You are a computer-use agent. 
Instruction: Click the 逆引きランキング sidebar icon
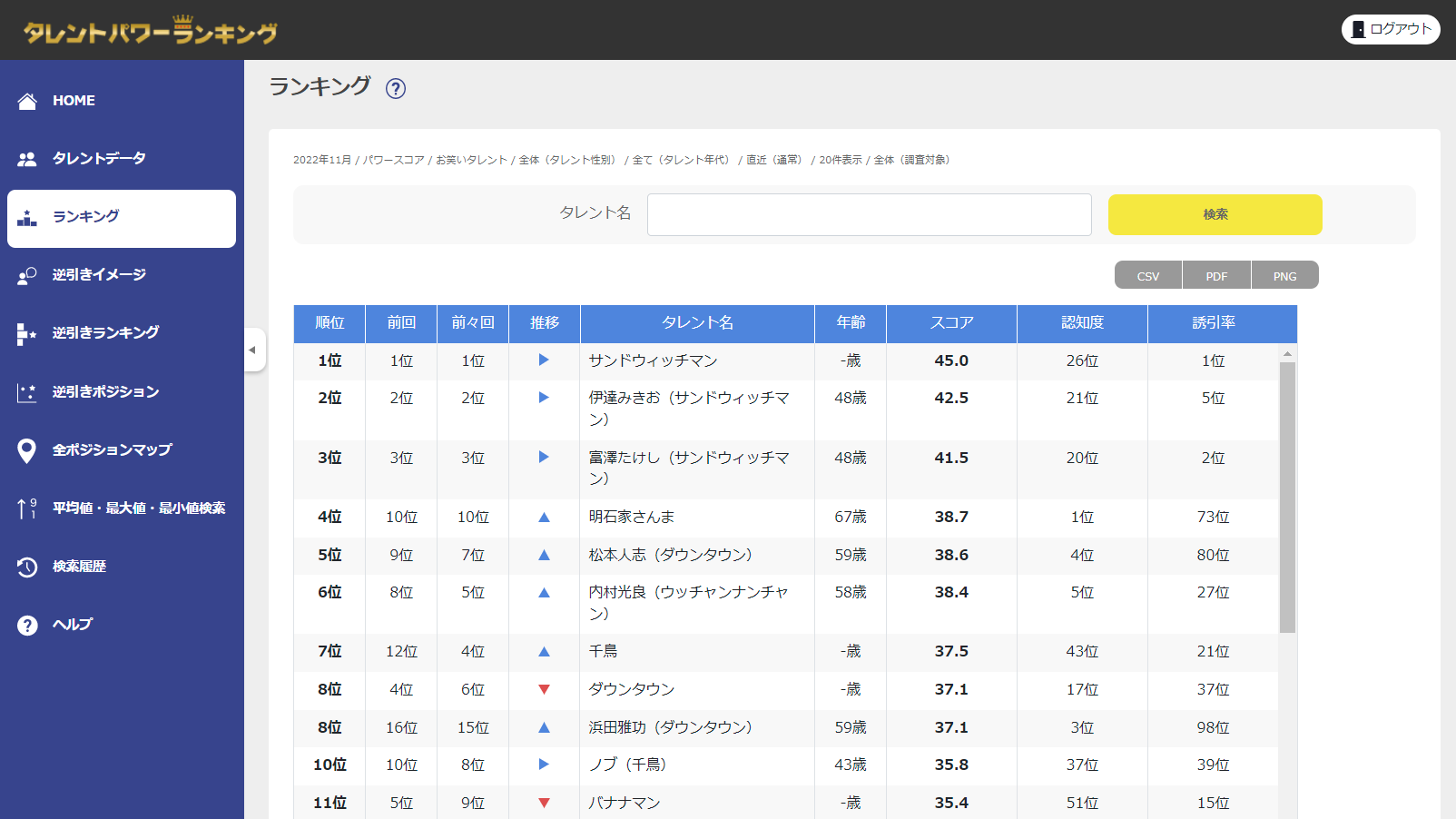[x=27, y=334]
